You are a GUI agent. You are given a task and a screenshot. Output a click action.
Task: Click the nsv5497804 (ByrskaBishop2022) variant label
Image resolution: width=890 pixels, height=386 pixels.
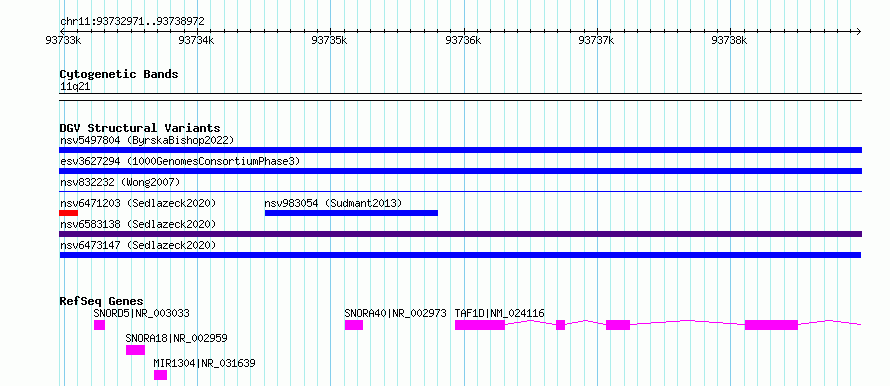coord(147,140)
